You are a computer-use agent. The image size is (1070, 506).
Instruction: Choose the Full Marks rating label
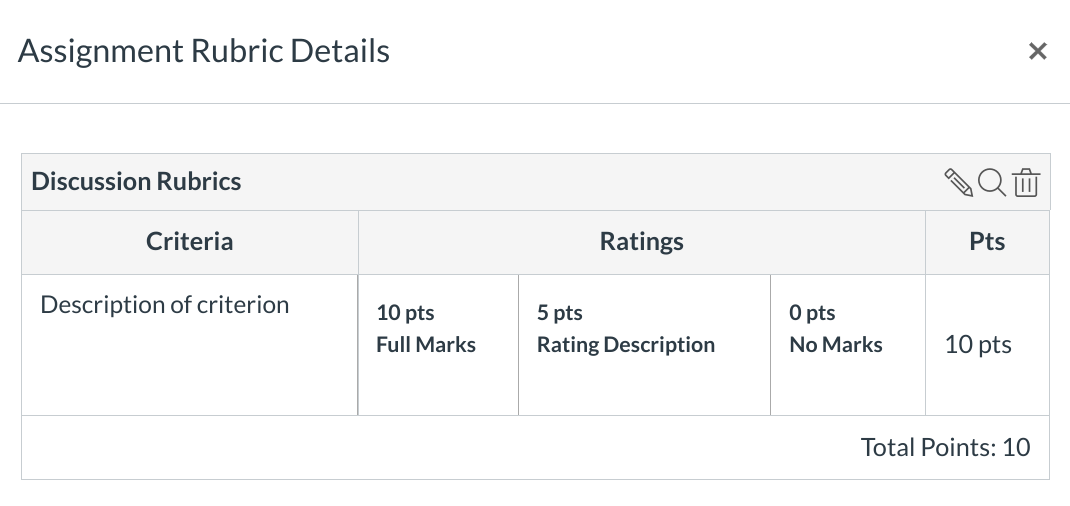coord(426,345)
